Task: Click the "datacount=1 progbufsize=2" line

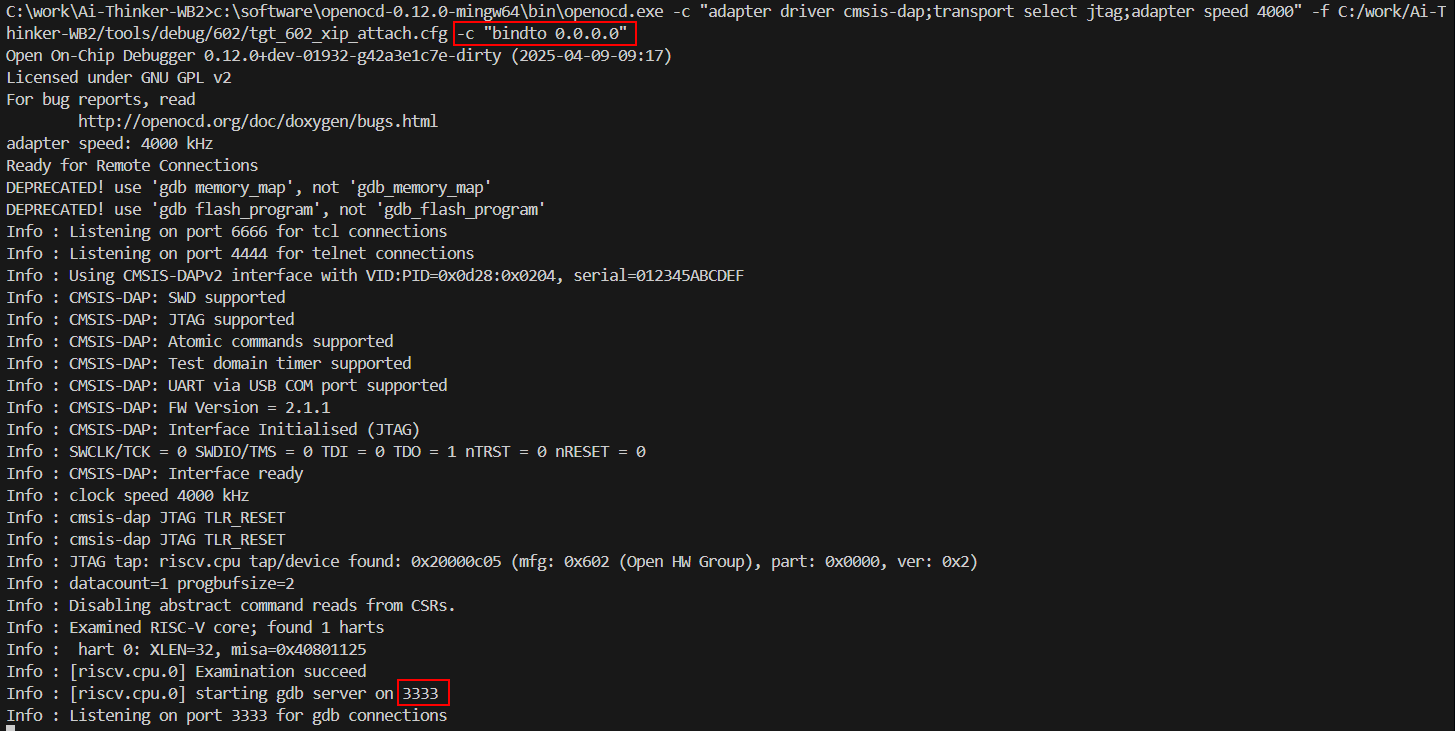Action: pyautogui.click(x=150, y=584)
